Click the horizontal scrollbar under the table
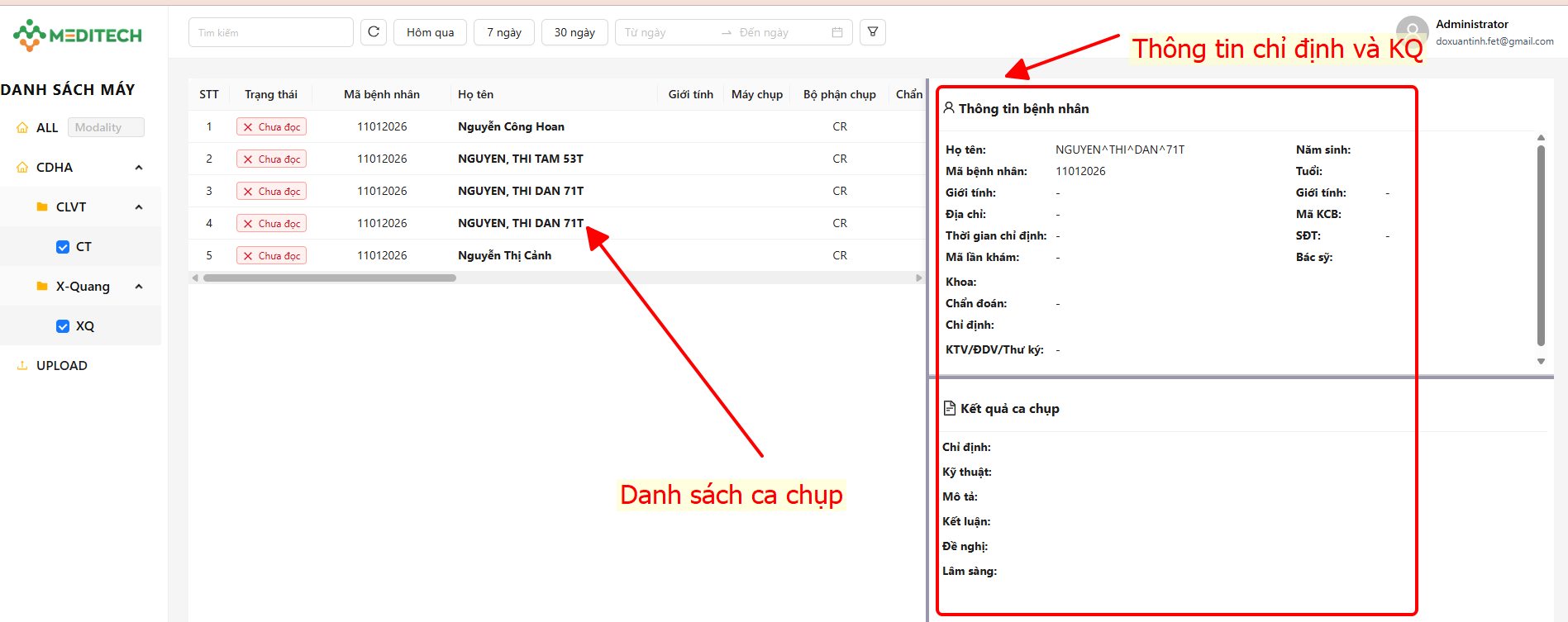 click(x=331, y=278)
